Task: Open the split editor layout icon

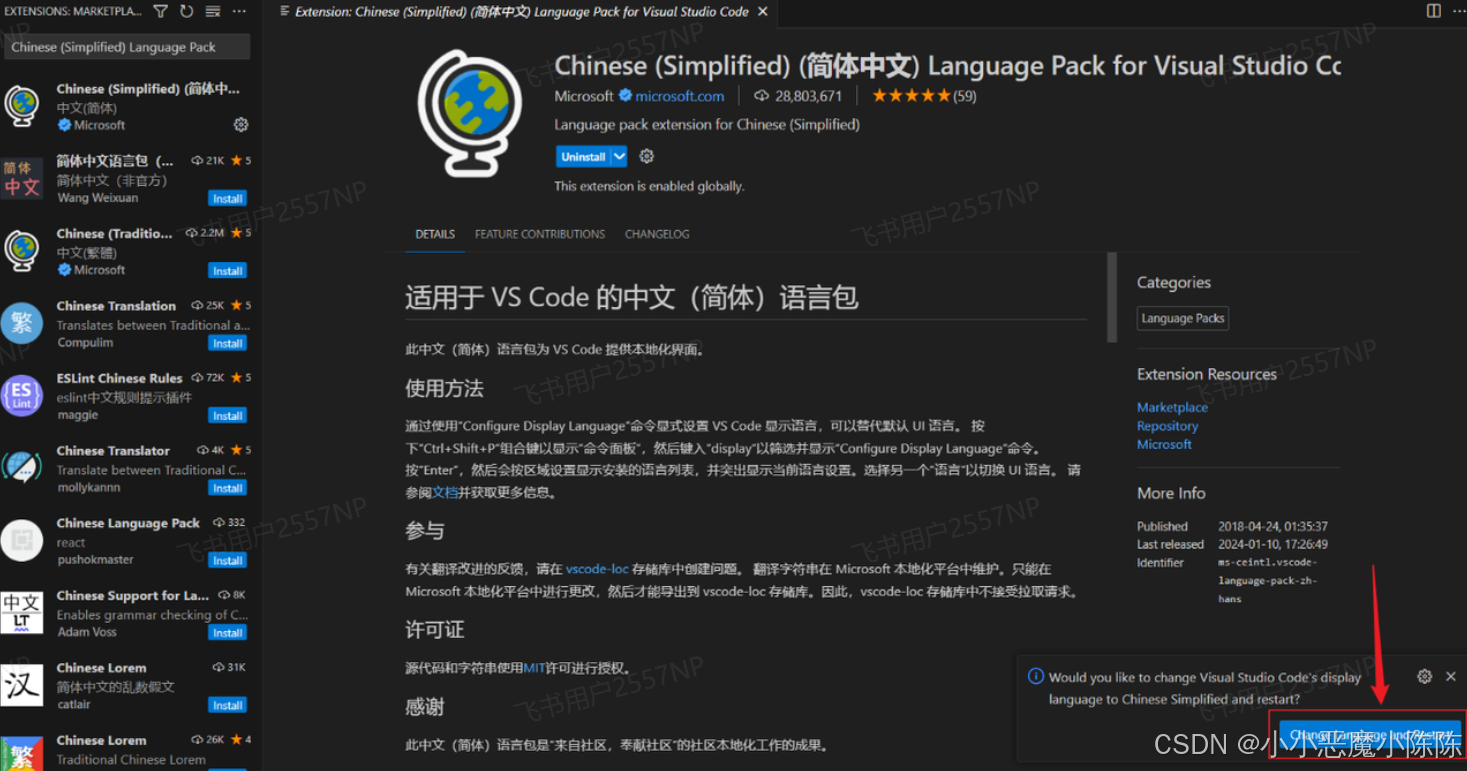Action: tap(1433, 11)
